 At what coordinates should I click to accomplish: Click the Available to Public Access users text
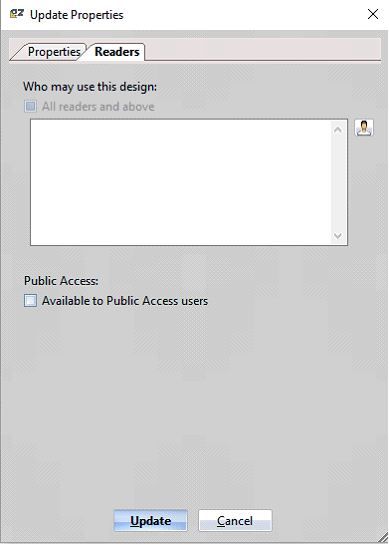tap(125, 301)
